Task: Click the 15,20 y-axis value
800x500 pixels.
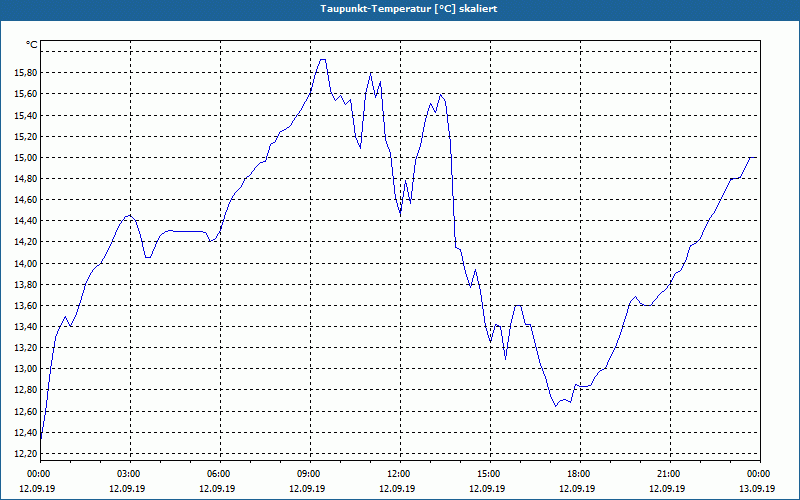Action: coord(26,137)
